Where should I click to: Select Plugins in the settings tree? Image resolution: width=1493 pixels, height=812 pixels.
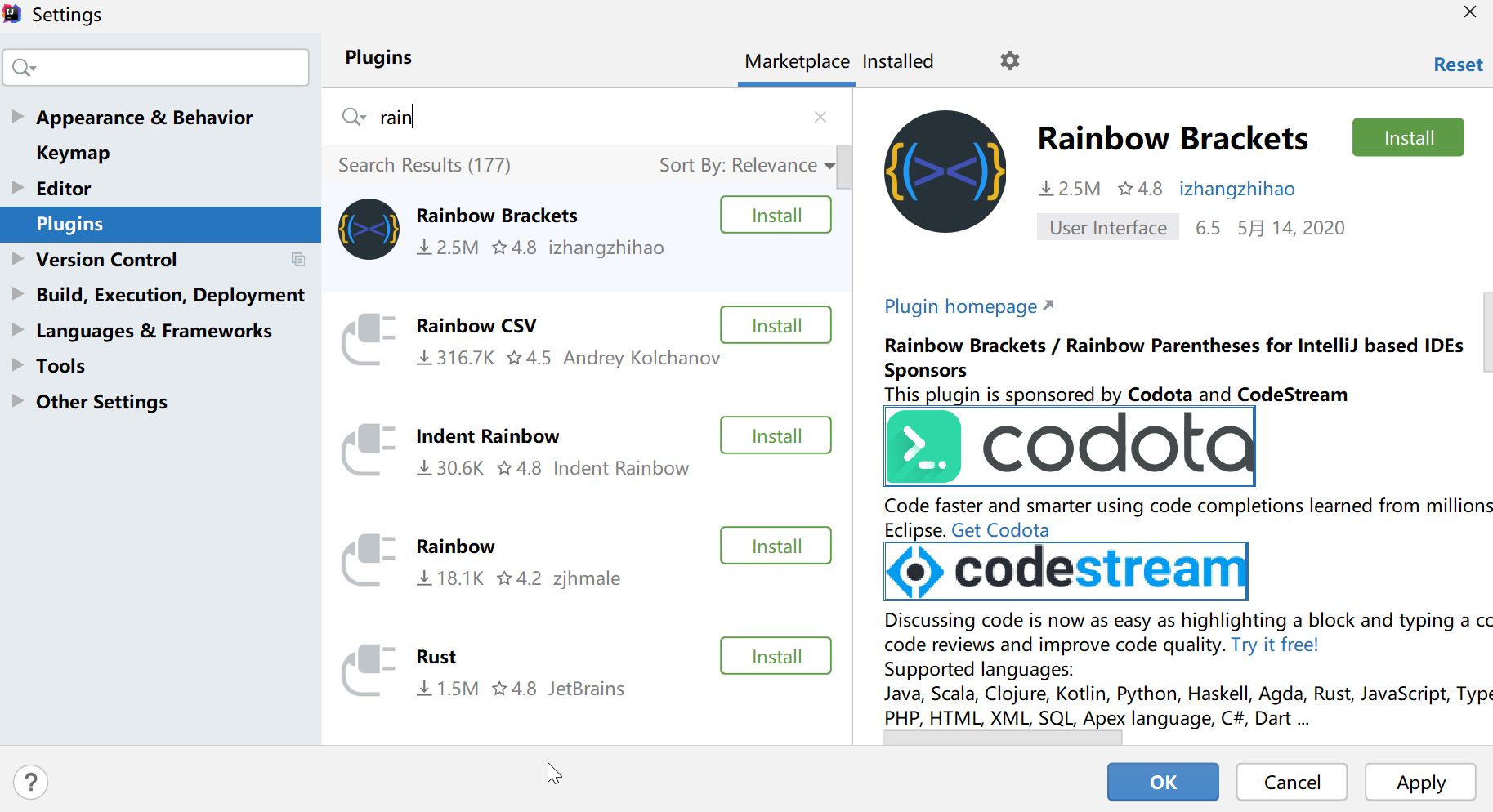(161, 224)
